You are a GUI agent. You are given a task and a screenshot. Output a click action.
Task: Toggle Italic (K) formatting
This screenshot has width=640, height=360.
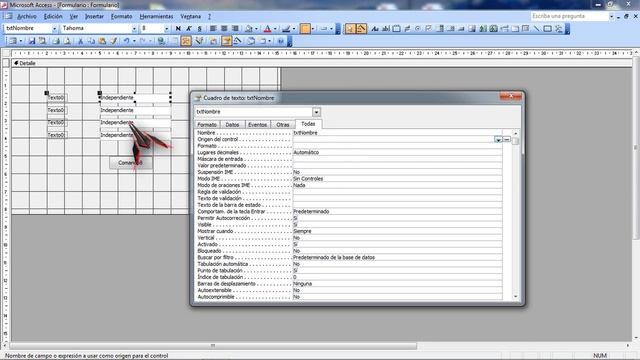coord(189,29)
